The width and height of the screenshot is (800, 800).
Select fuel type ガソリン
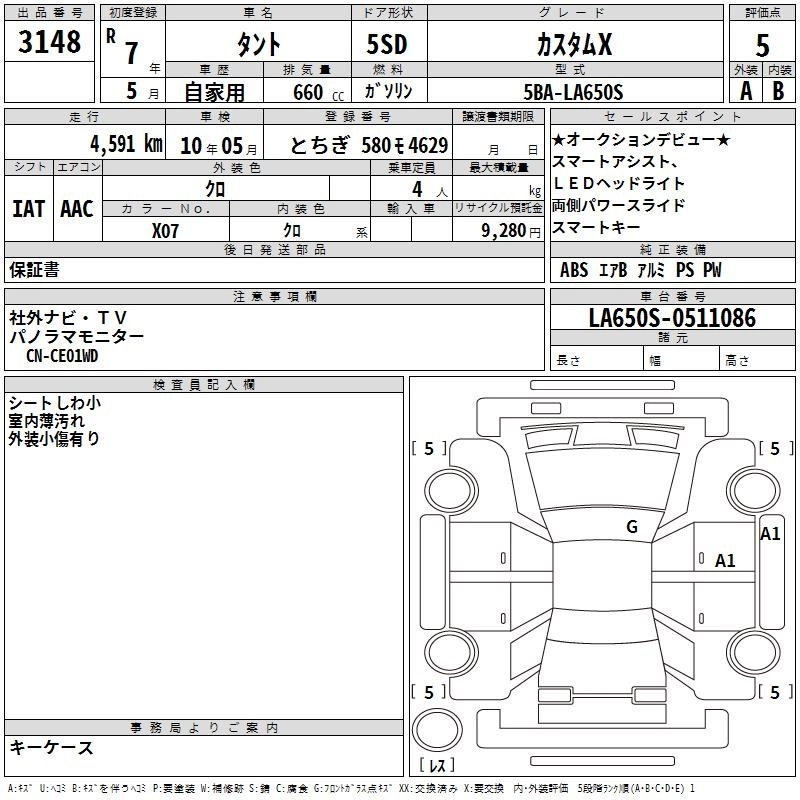point(388,91)
